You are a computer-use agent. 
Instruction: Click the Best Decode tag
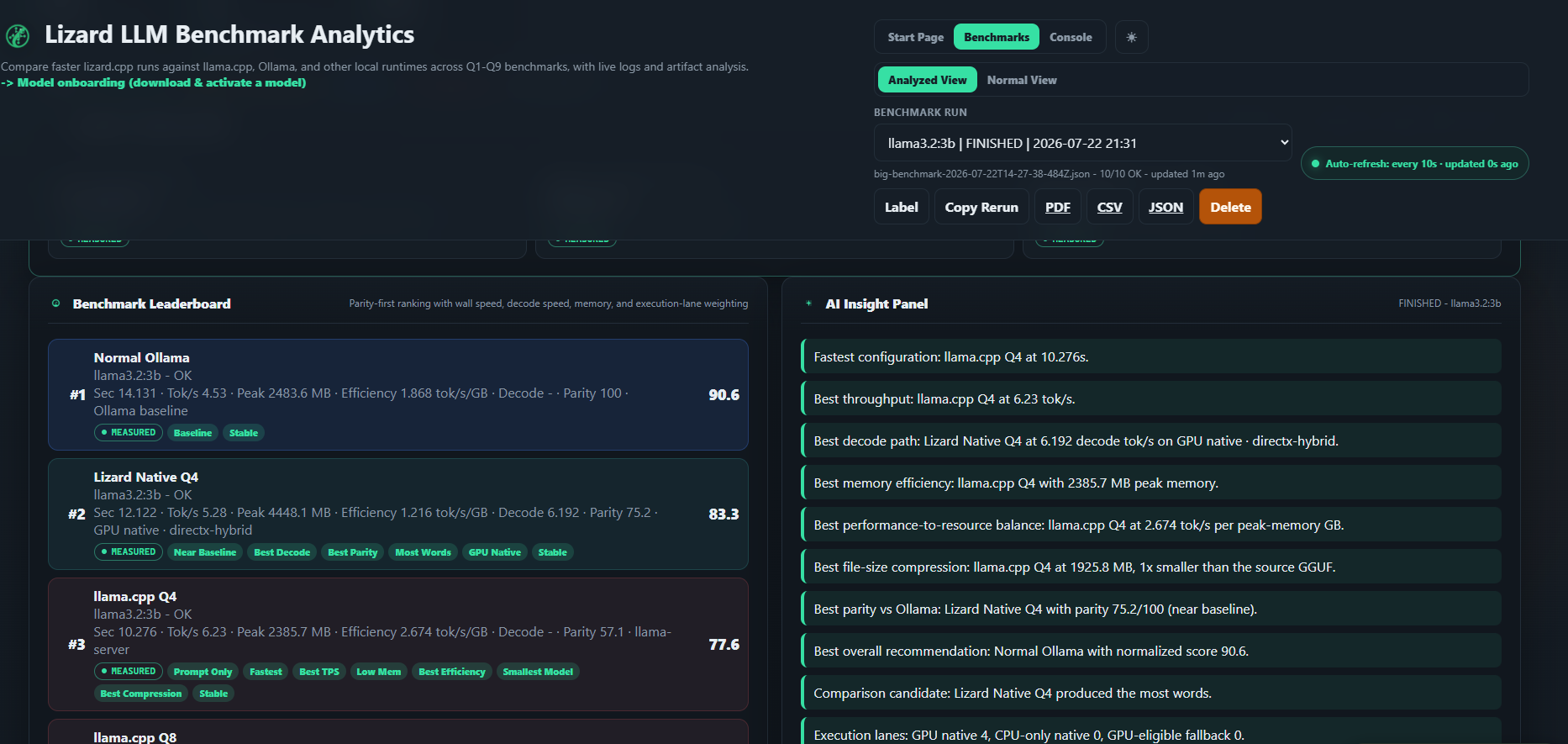coord(282,552)
